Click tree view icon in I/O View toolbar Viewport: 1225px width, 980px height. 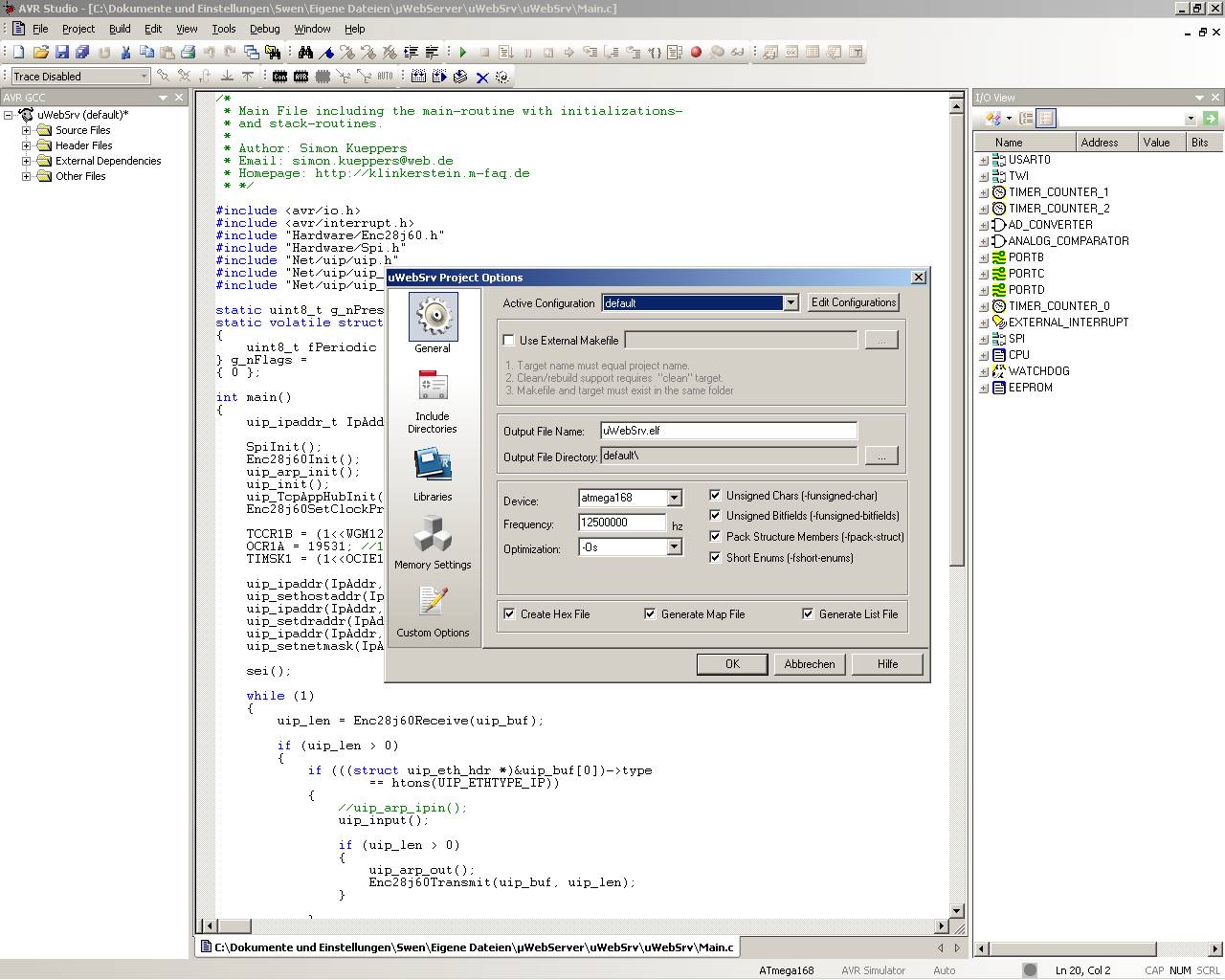coord(1026,118)
